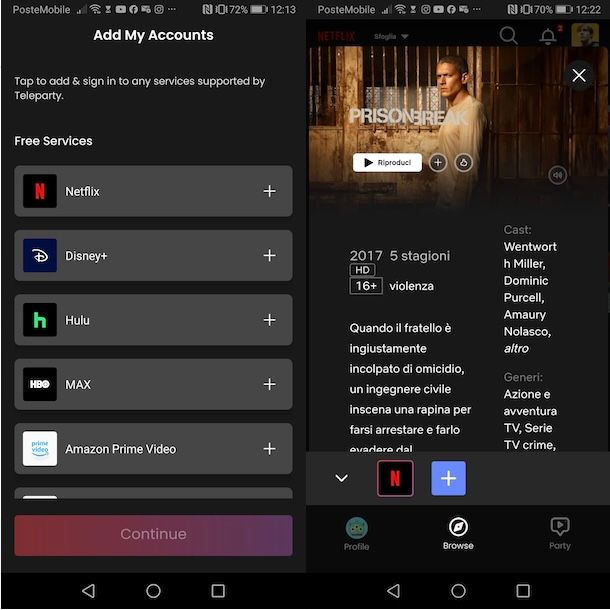Add Hulu using its plus icon

coord(269,320)
